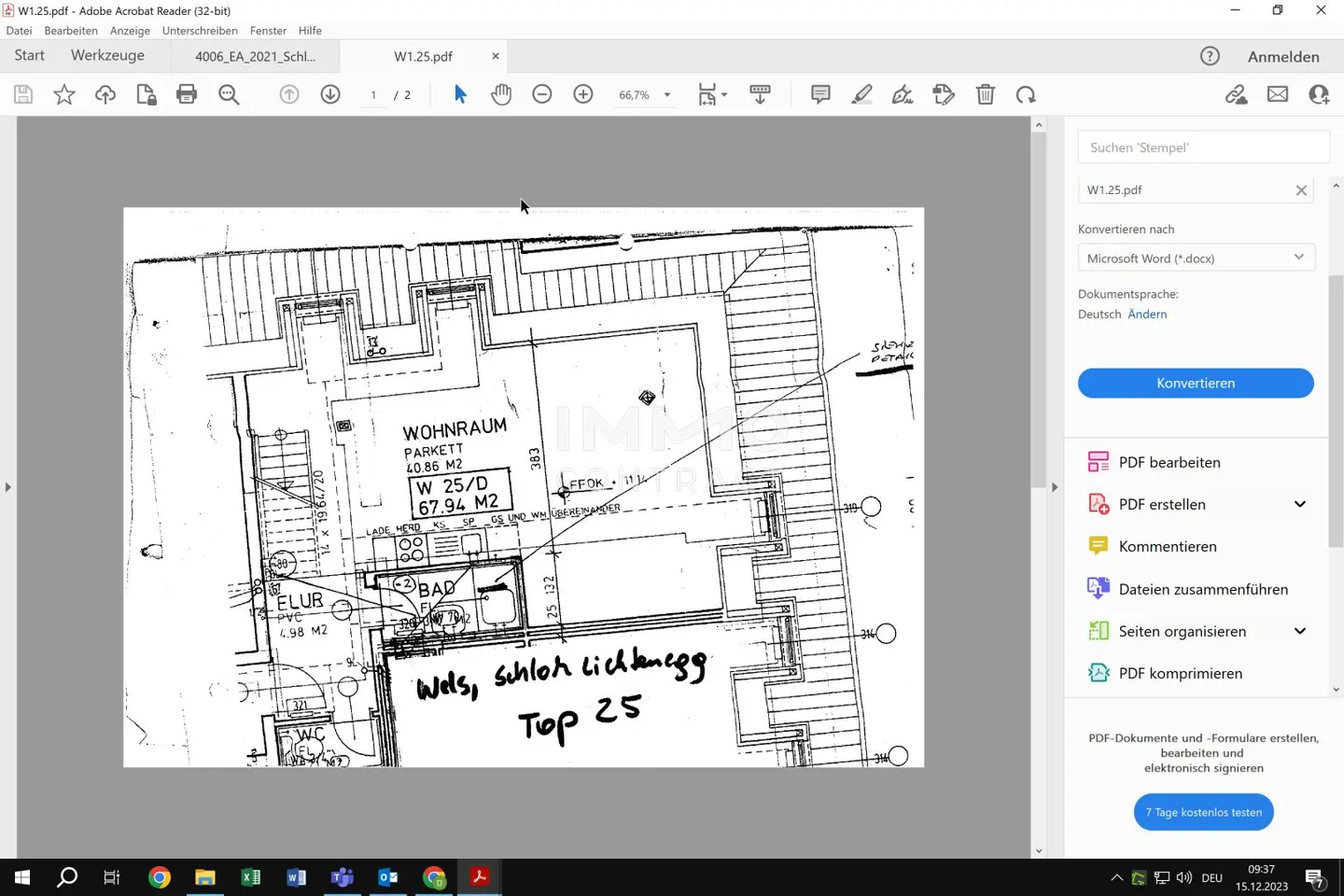Viewport: 1344px width, 896px height.
Task: Switch to the 4006_EA_2021_Schl... tab
Action: [x=255, y=56]
